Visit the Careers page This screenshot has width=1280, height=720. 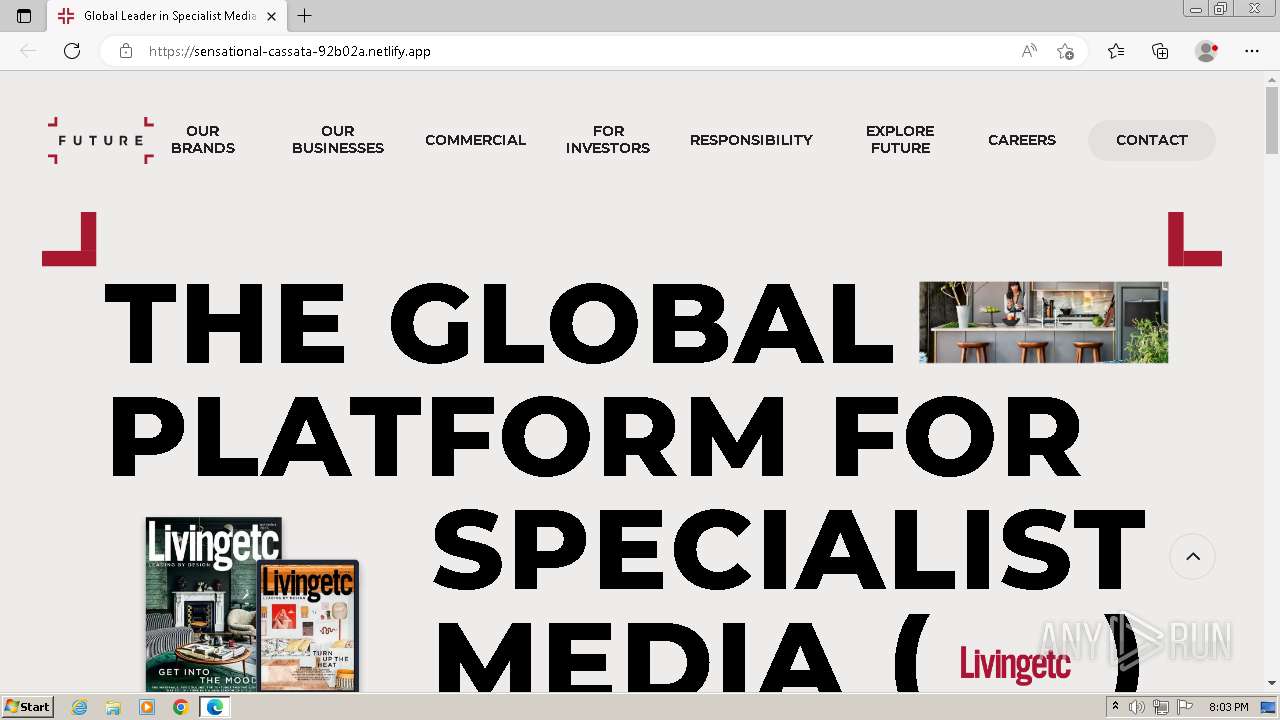point(1022,140)
